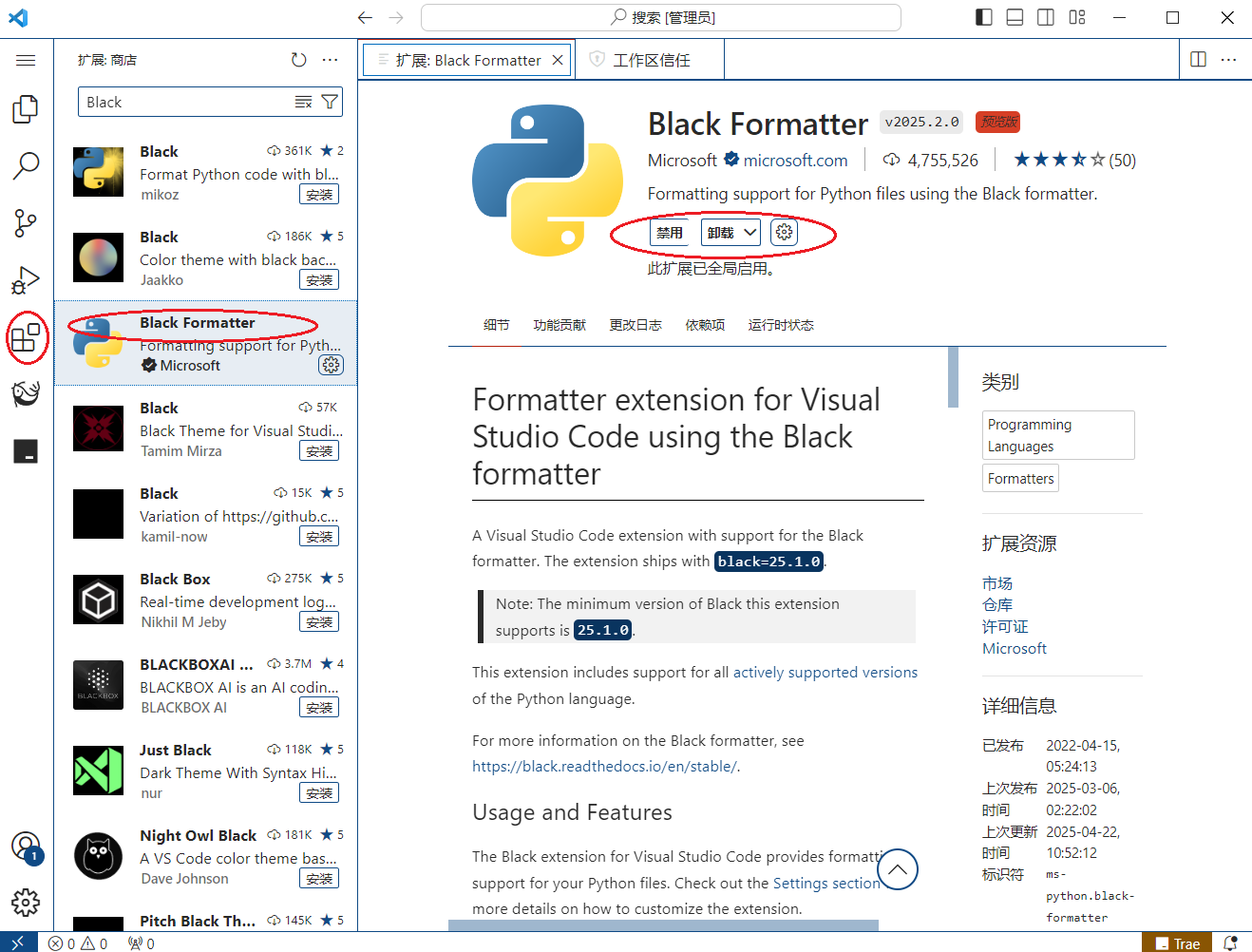This screenshot has width=1252, height=952.
Task: Open the extensions filter funnel
Action: pos(330,102)
